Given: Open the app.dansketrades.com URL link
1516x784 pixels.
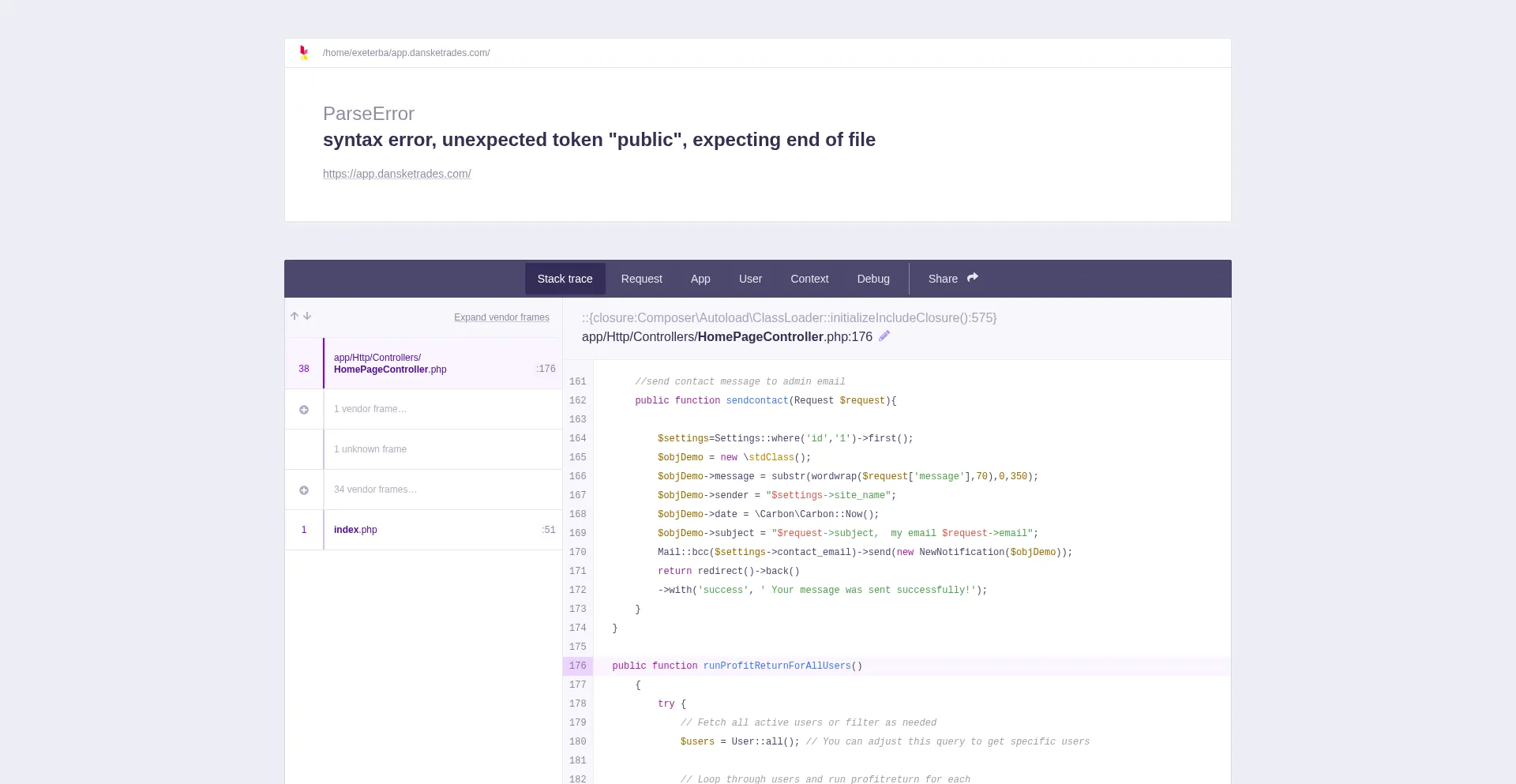Looking at the screenshot, I should point(396,174).
